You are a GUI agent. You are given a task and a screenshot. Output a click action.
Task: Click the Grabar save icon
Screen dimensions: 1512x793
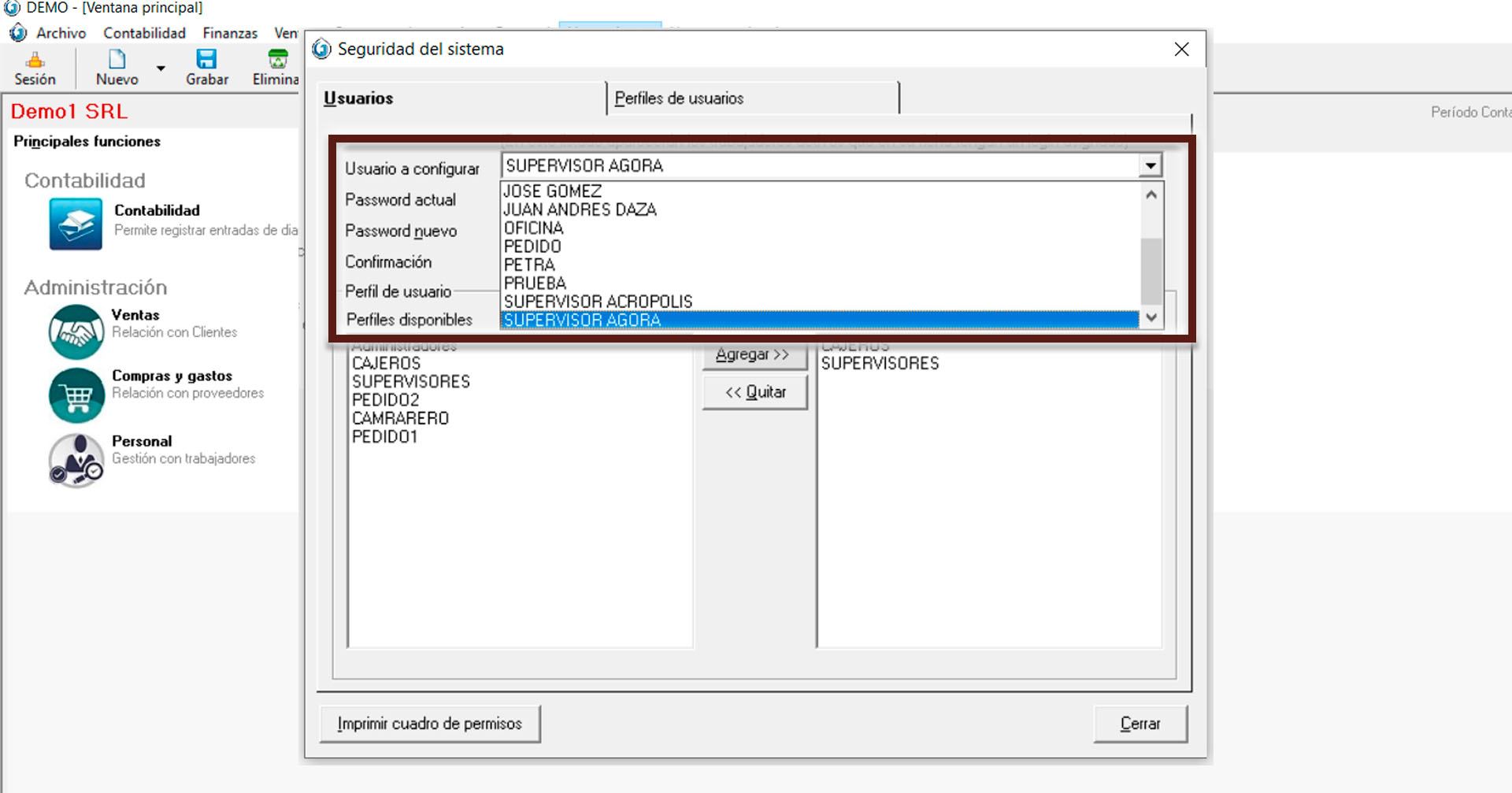206,60
